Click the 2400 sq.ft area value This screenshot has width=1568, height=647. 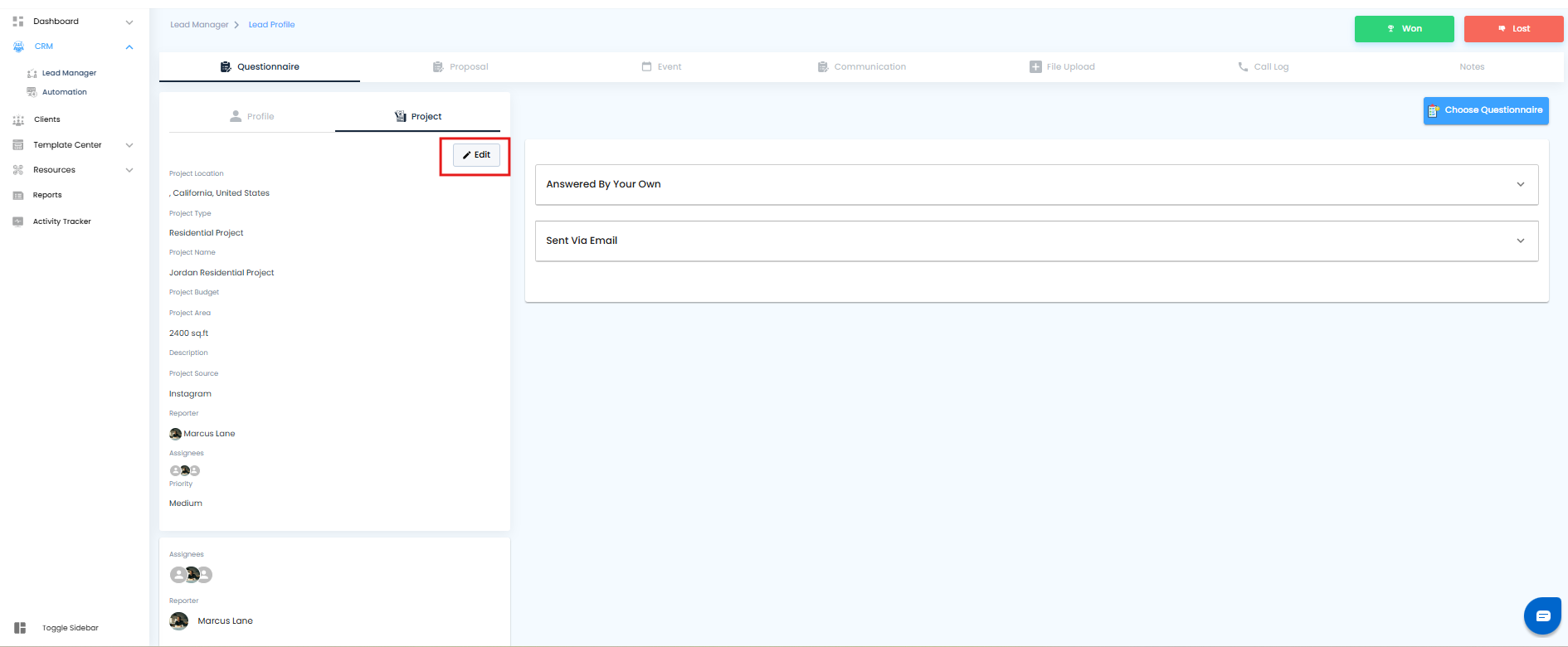[x=189, y=333]
